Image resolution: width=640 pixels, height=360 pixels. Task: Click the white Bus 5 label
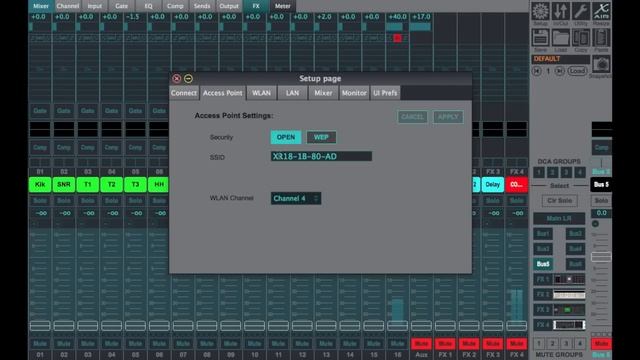tap(601, 184)
